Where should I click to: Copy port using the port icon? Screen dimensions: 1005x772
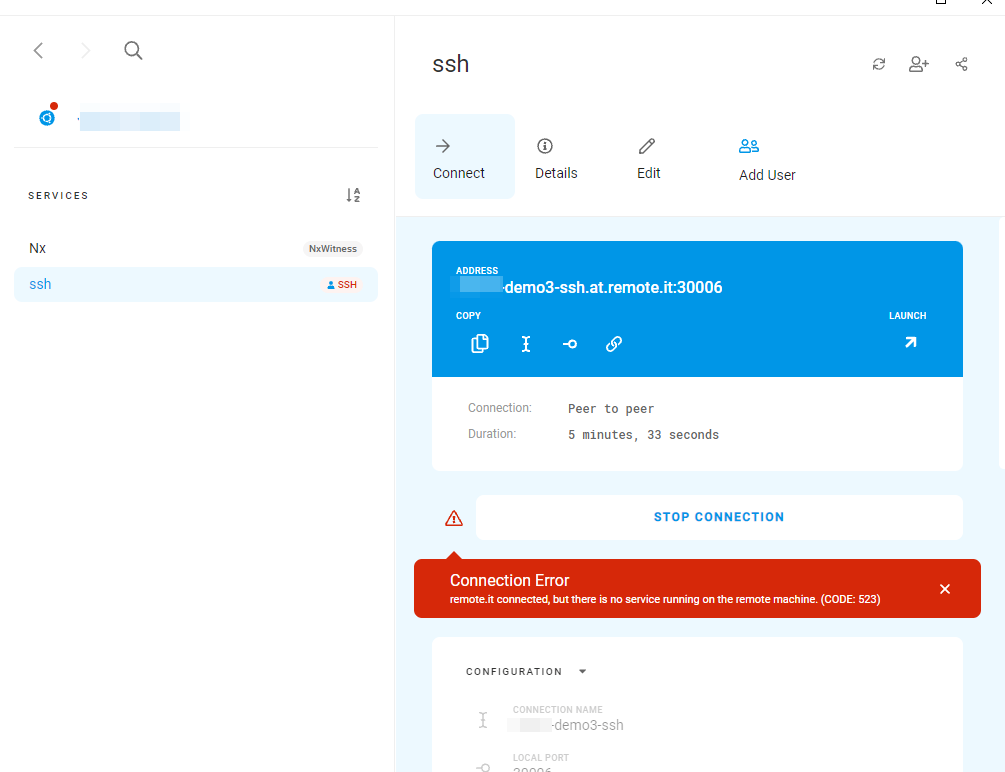click(570, 344)
